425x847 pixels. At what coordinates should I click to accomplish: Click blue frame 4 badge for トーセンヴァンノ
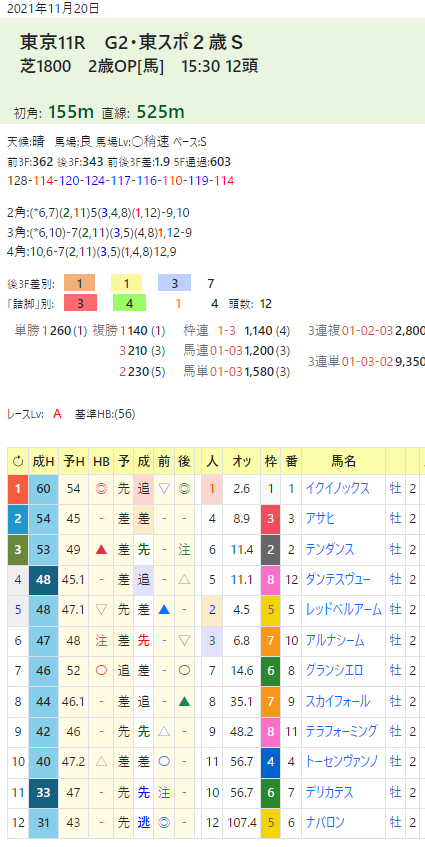[271, 762]
